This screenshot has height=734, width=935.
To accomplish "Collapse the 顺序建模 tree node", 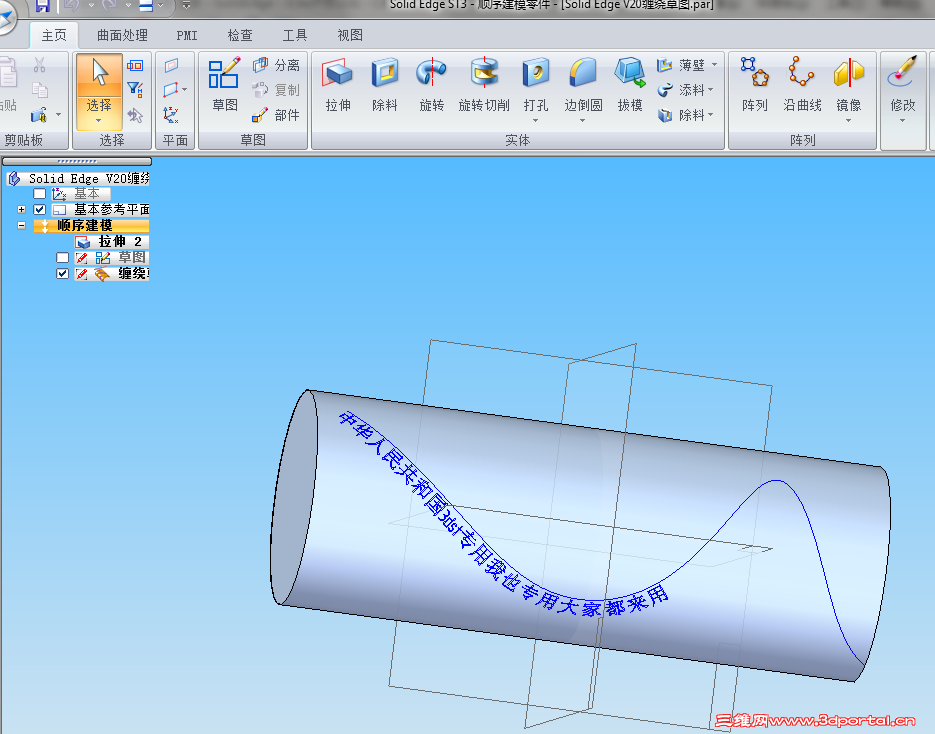I will (21, 225).
